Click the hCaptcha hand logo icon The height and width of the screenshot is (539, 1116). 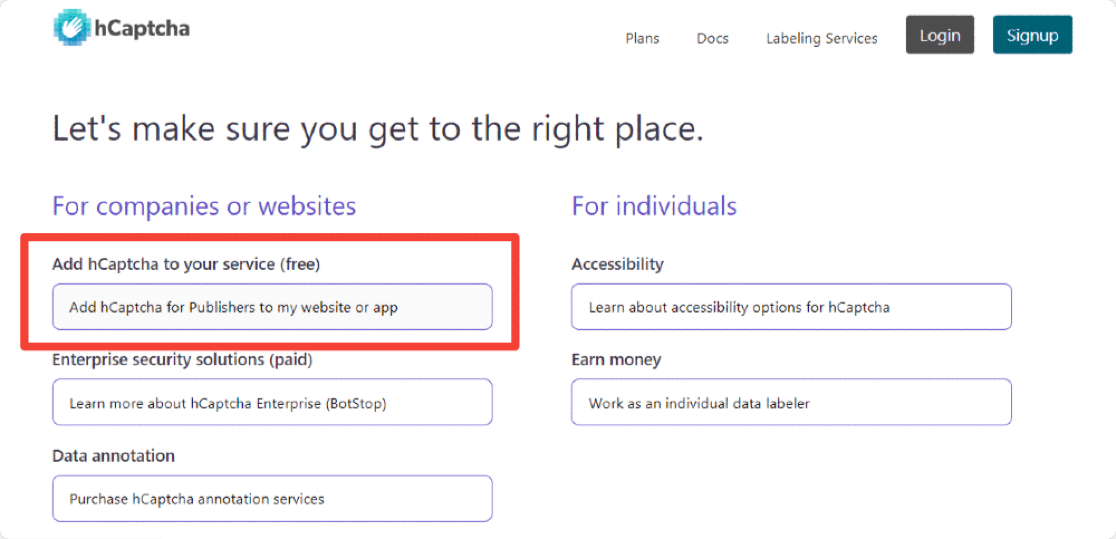pyautogui.click(x=73, y=28)
